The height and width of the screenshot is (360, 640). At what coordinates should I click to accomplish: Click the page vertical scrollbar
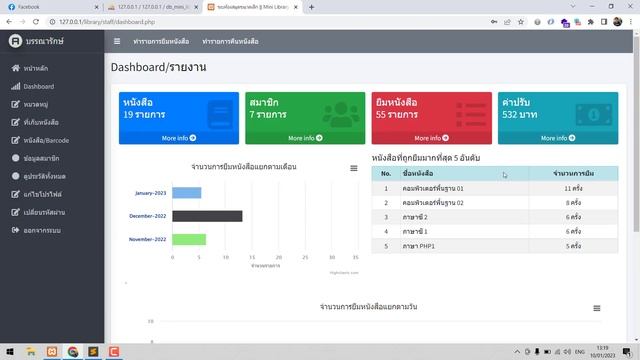(636, 133)
